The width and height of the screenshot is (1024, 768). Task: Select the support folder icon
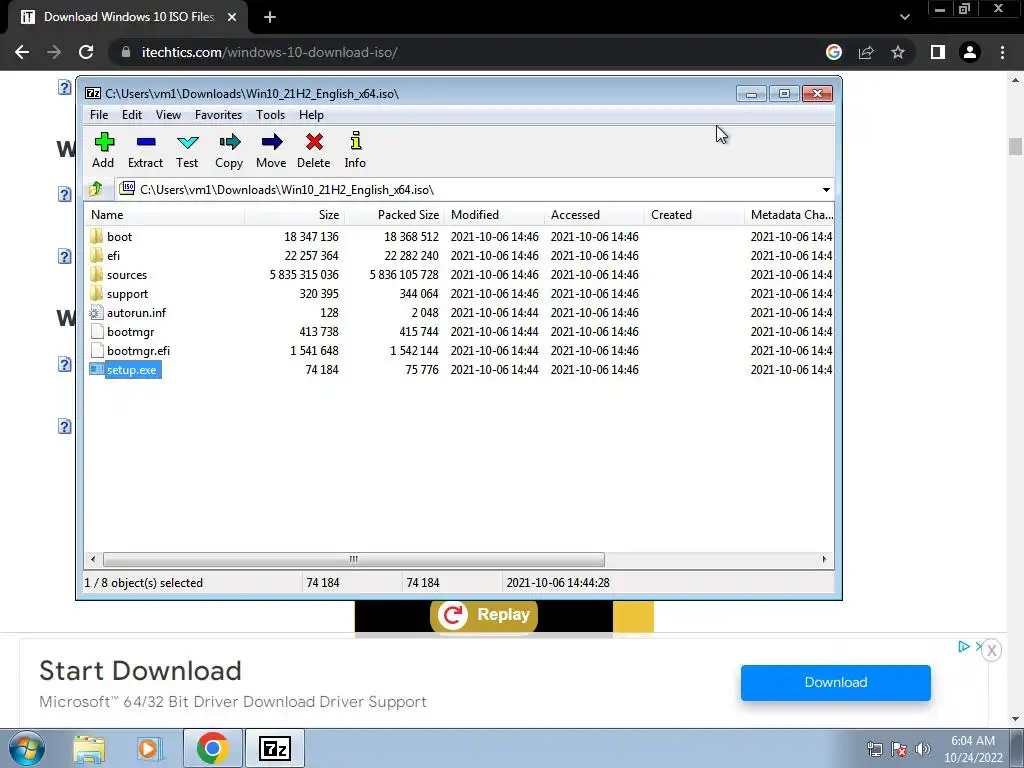tap(97, 293)
